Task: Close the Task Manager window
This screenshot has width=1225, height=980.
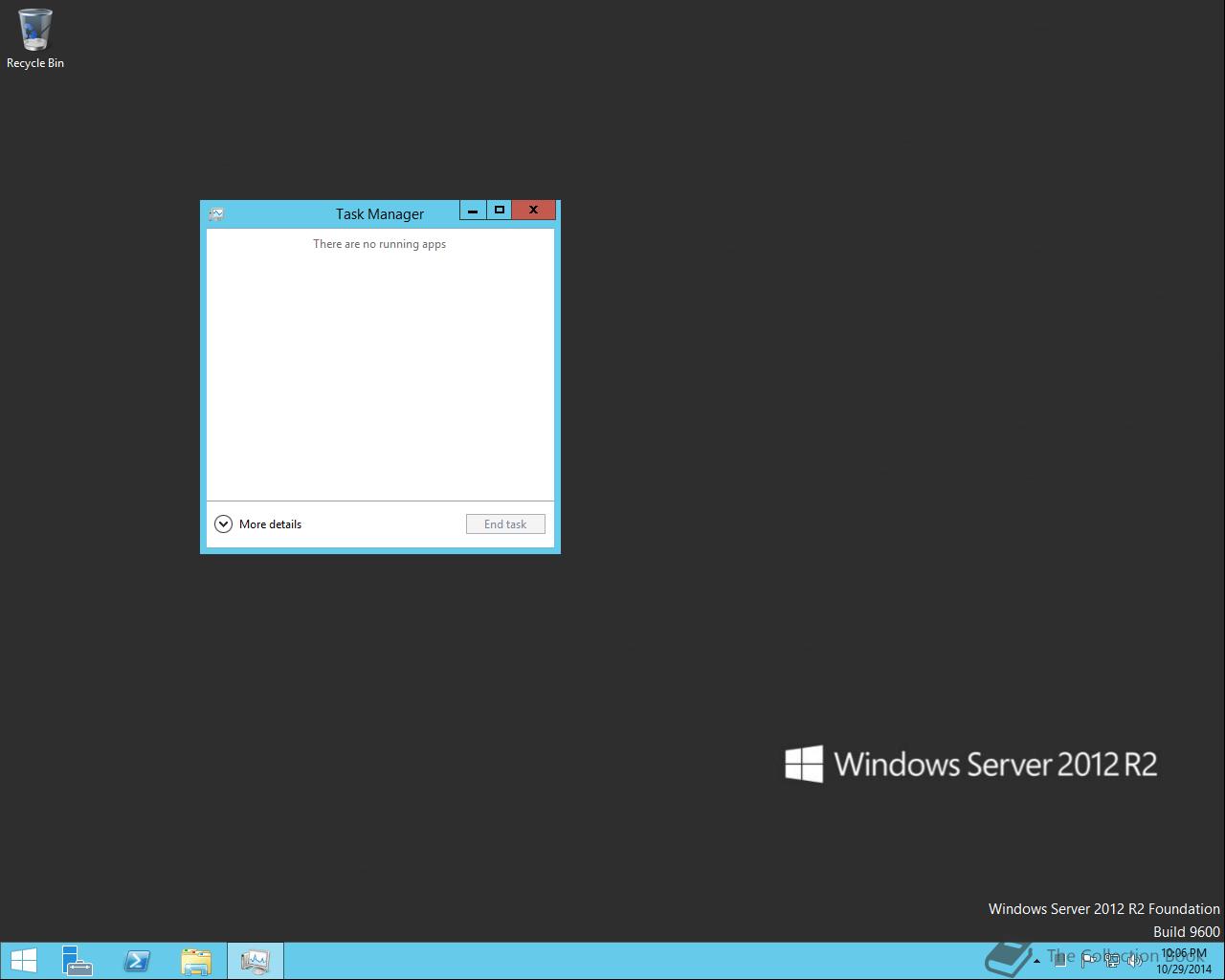Action: click(533, 210)
